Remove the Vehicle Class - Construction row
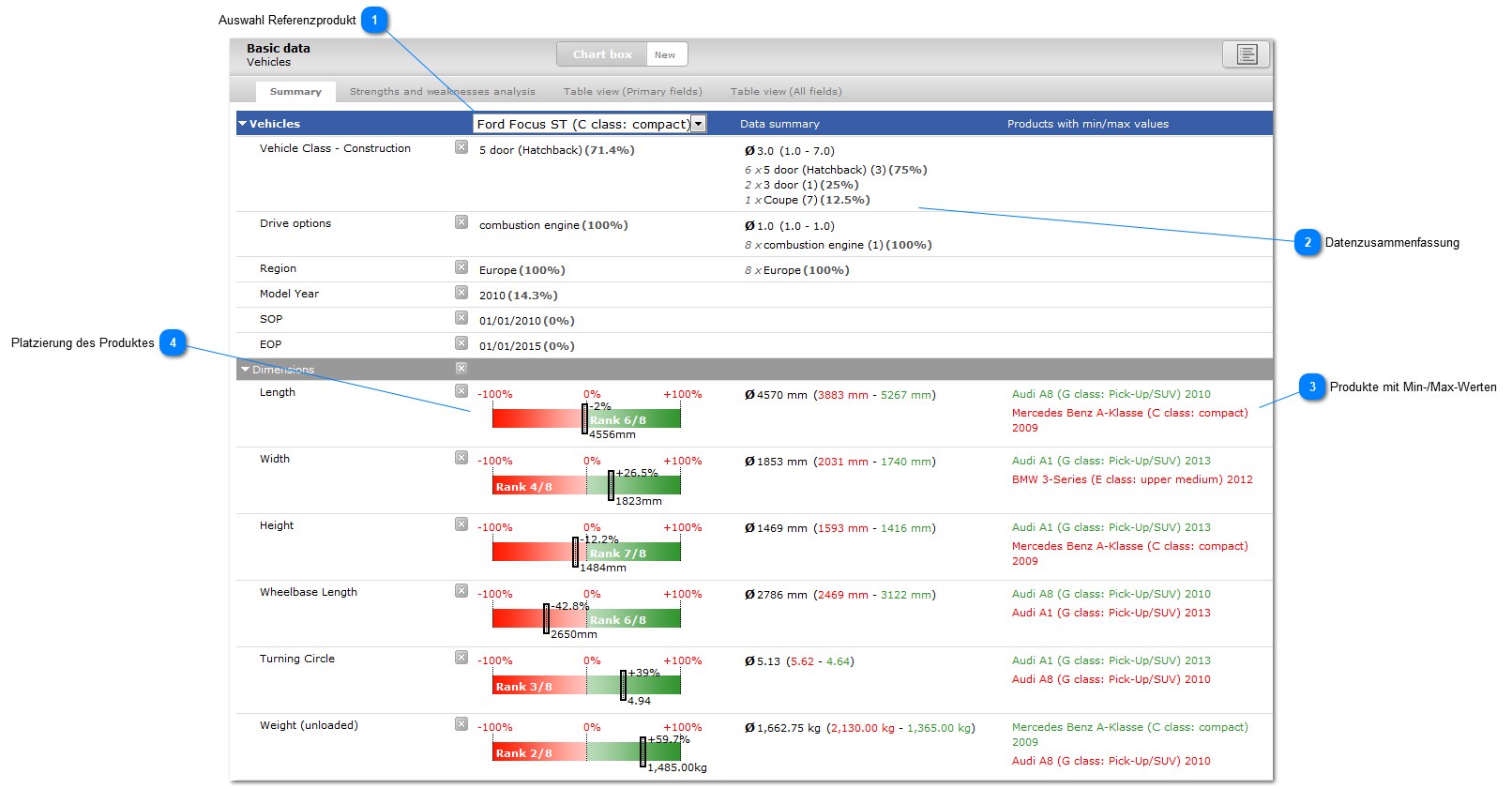 pos(461,147)
